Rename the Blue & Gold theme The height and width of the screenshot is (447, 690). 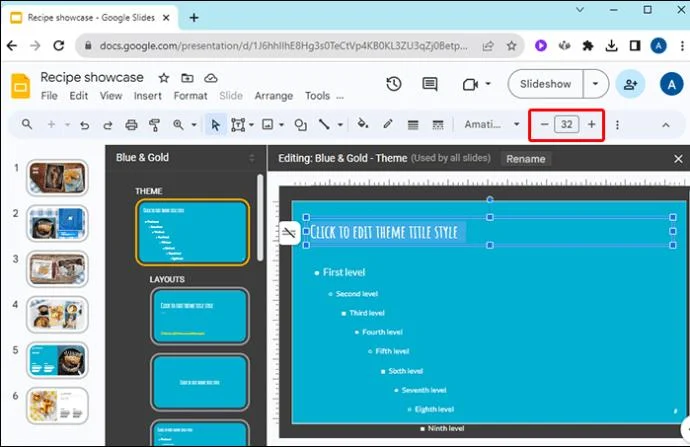click(x=525, y=158)
